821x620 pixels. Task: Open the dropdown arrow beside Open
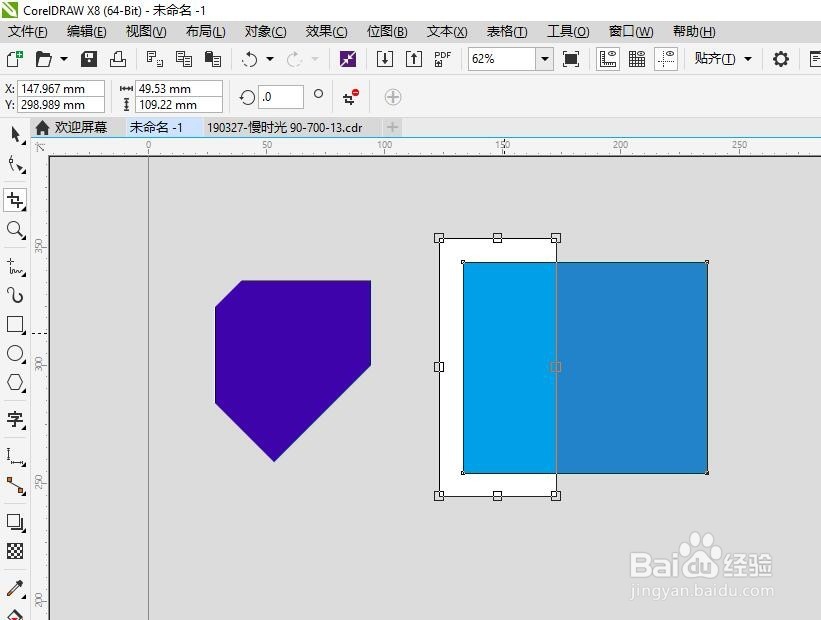coord(64,59)
